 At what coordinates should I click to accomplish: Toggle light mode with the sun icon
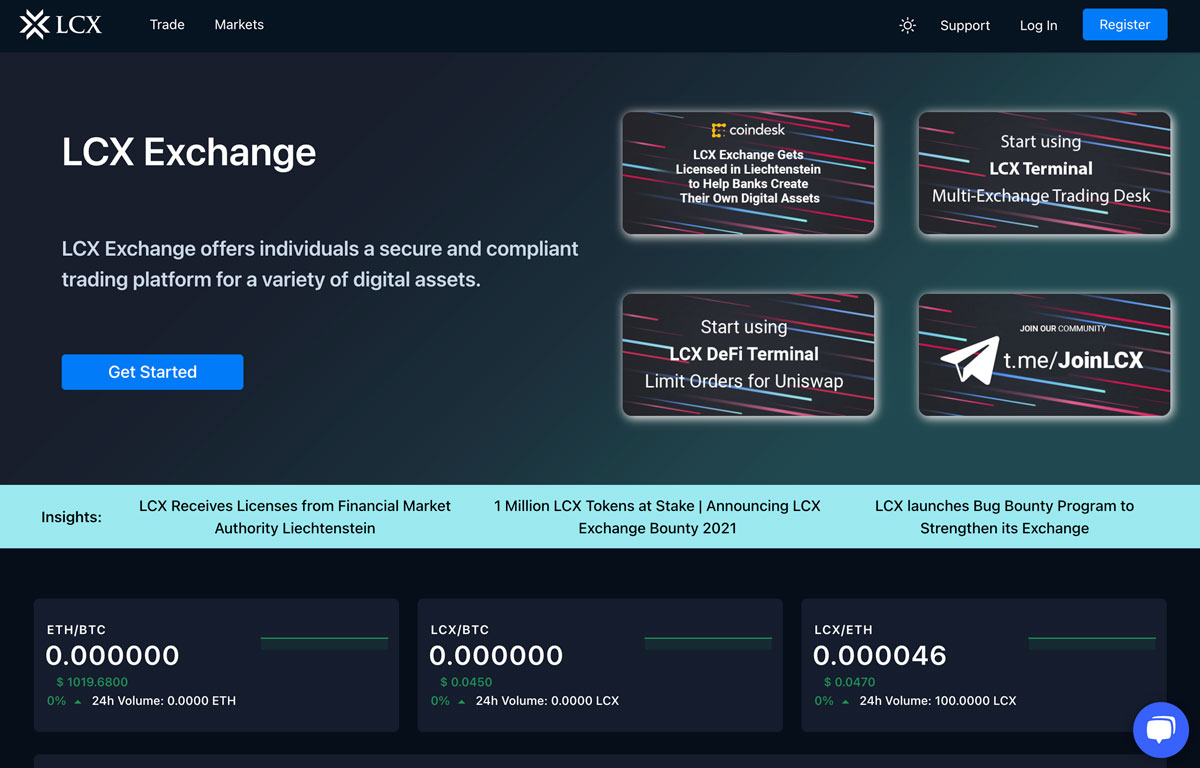[x=907, y=26]
